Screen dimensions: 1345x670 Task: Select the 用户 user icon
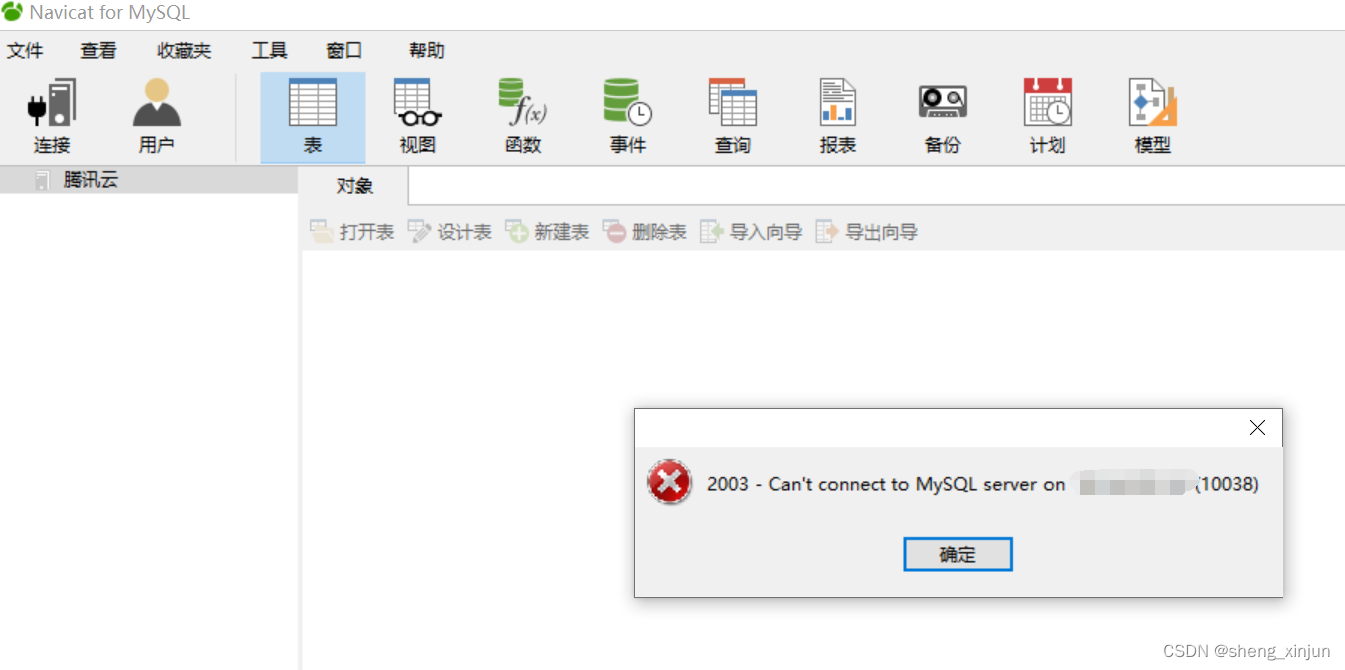pos(157,117)
